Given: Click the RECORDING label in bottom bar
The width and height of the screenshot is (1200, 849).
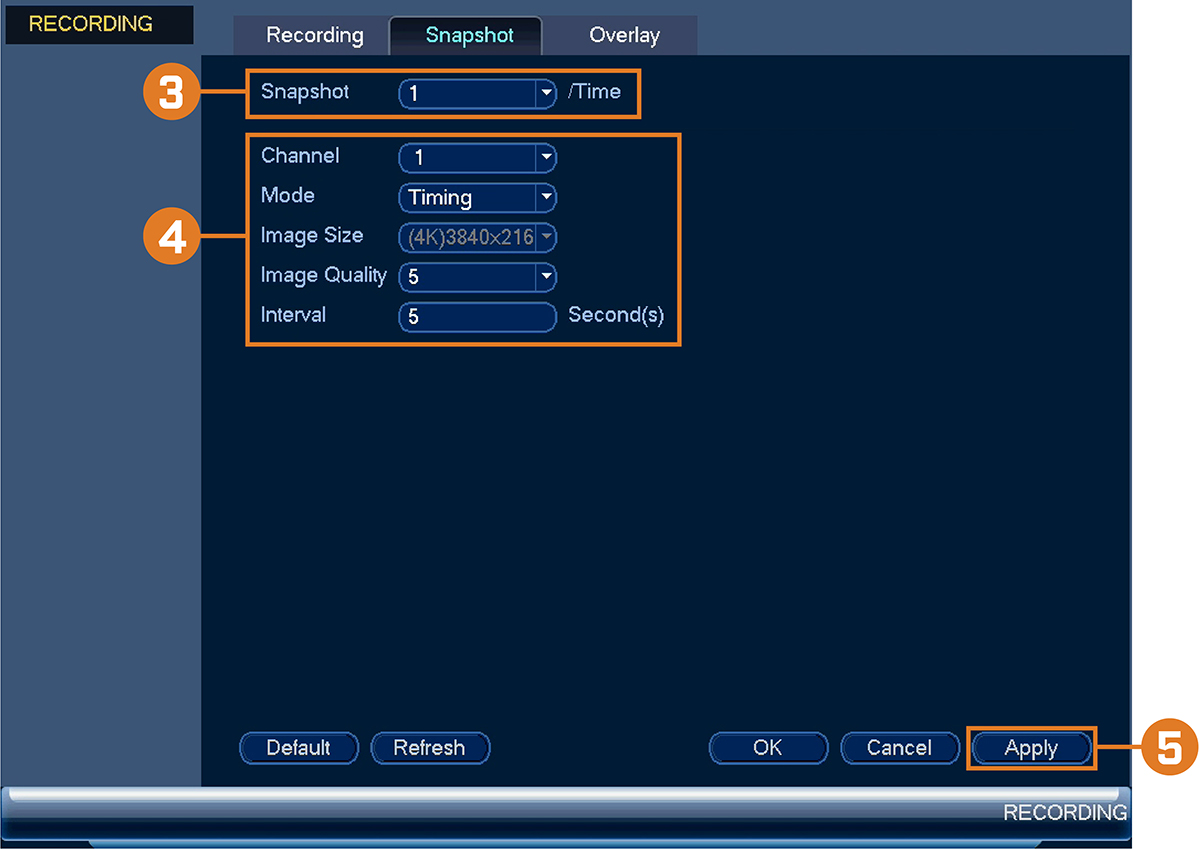Looking at the screenshot, I should click(x=1065, y=812).
